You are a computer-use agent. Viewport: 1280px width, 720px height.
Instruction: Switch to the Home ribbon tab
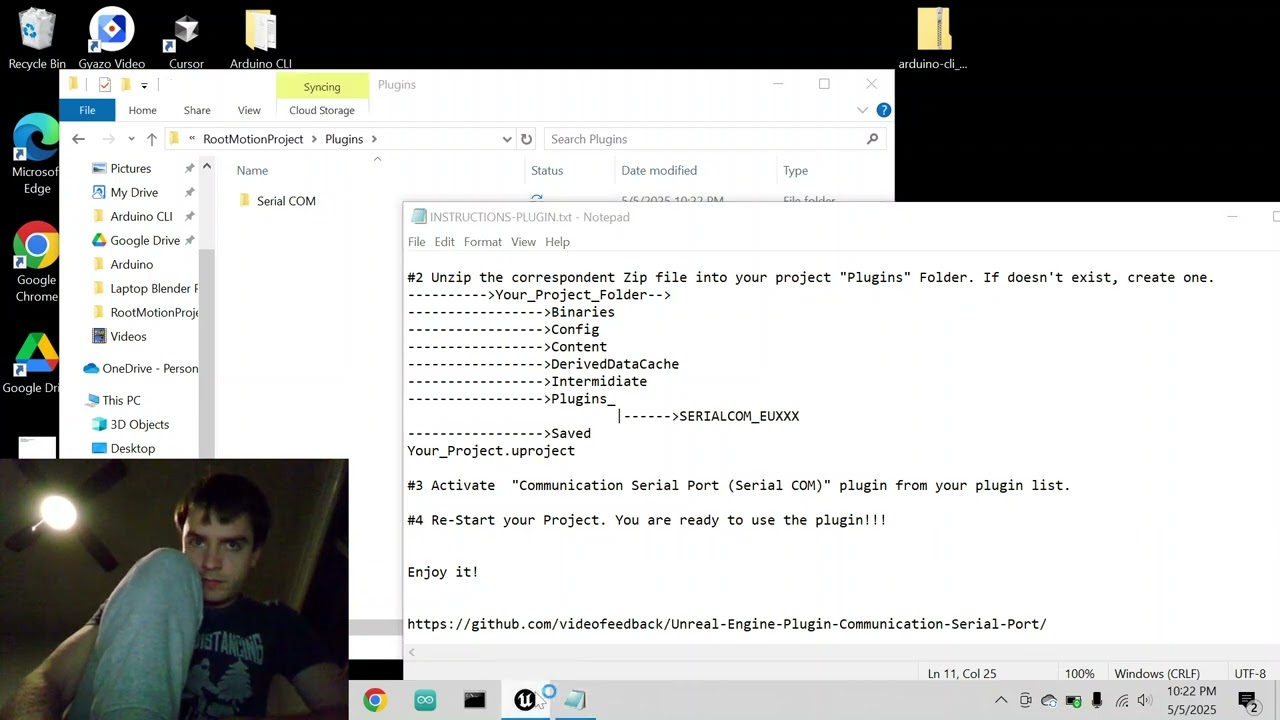click(142, 110)
